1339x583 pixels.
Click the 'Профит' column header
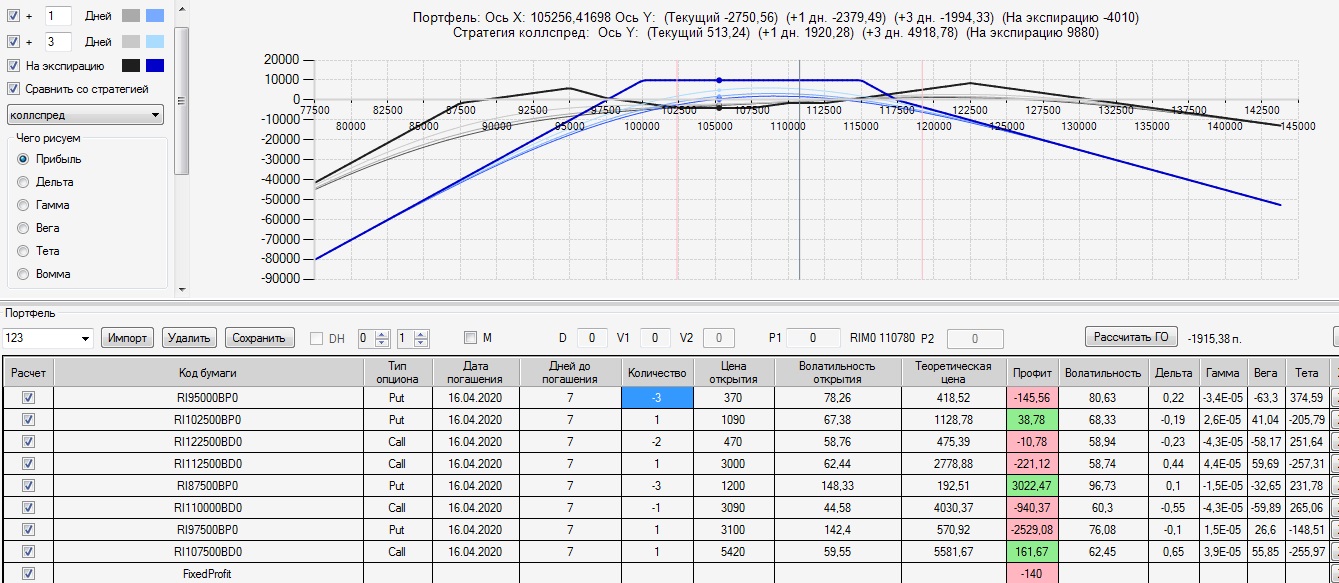pyautogui.click(x=1031, y=372)
